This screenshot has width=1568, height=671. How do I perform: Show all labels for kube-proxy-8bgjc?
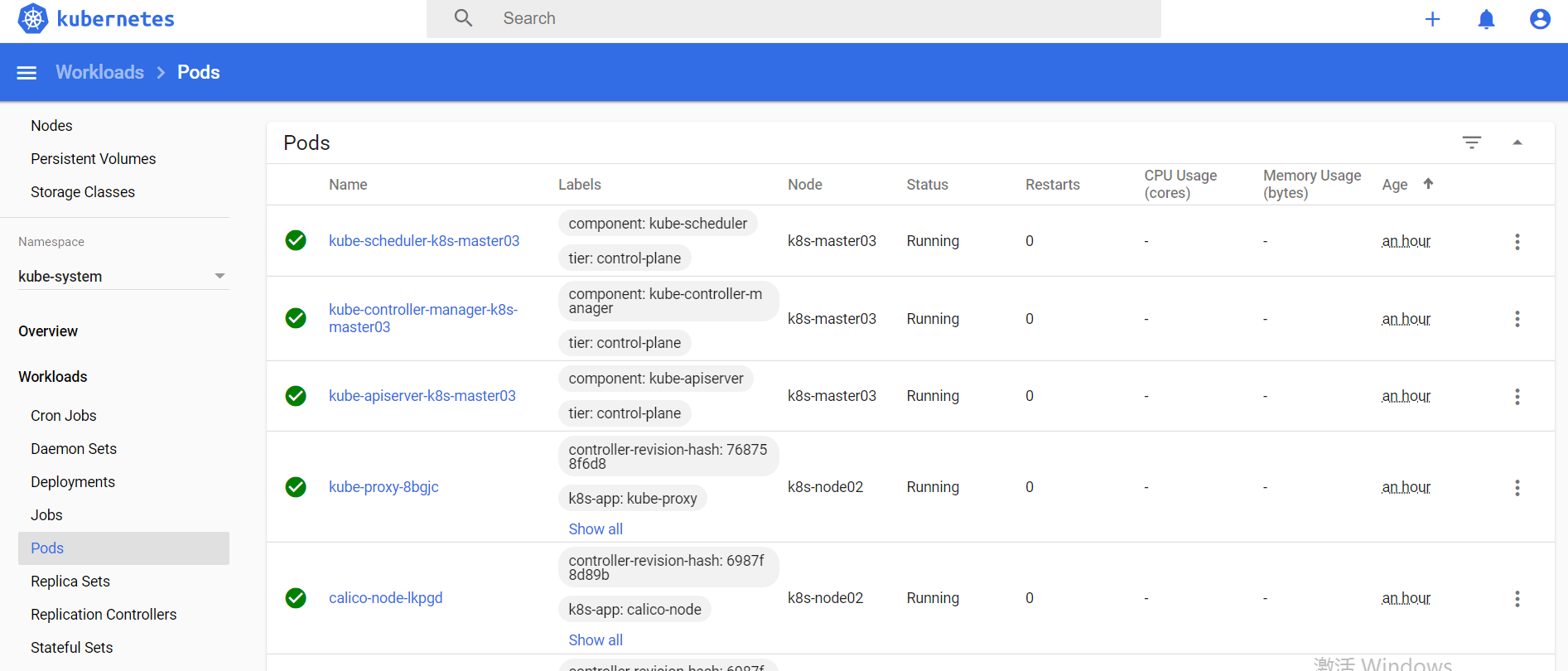(595, 529)
